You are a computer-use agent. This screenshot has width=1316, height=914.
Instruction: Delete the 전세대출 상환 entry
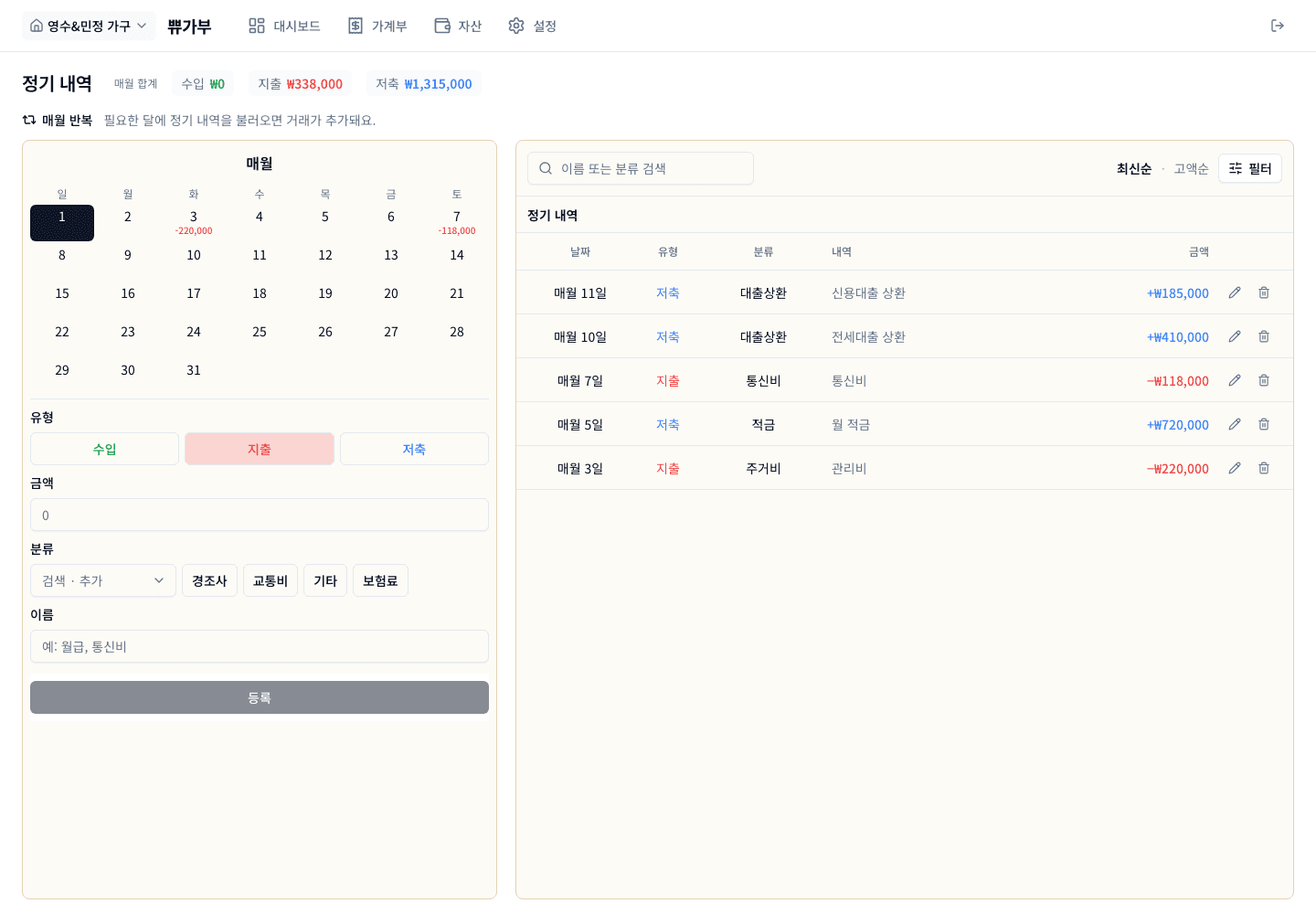pyautogui.click(x=1264, y=336)
